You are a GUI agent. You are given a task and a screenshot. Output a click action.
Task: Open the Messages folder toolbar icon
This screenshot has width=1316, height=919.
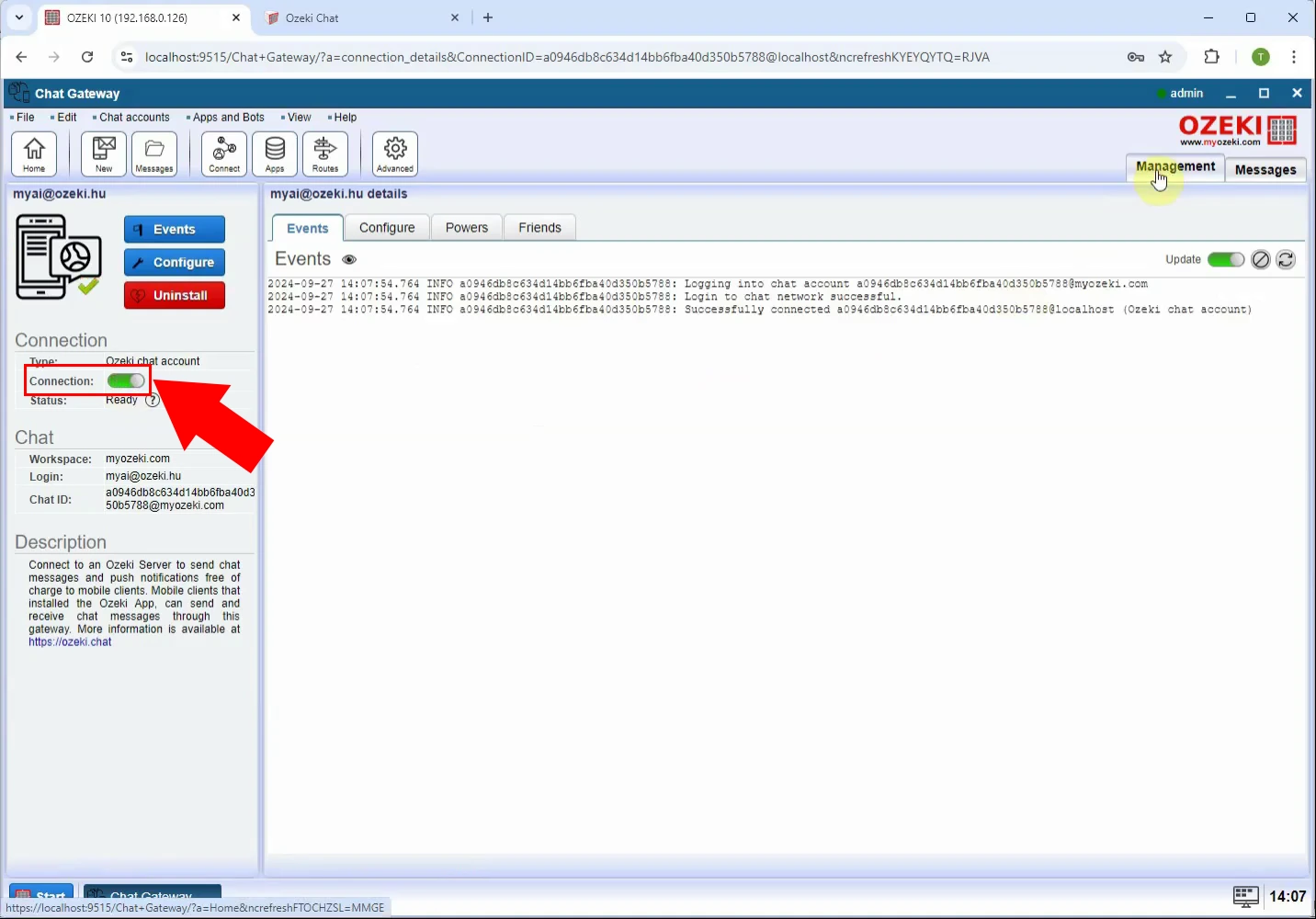tap(154, 153)
